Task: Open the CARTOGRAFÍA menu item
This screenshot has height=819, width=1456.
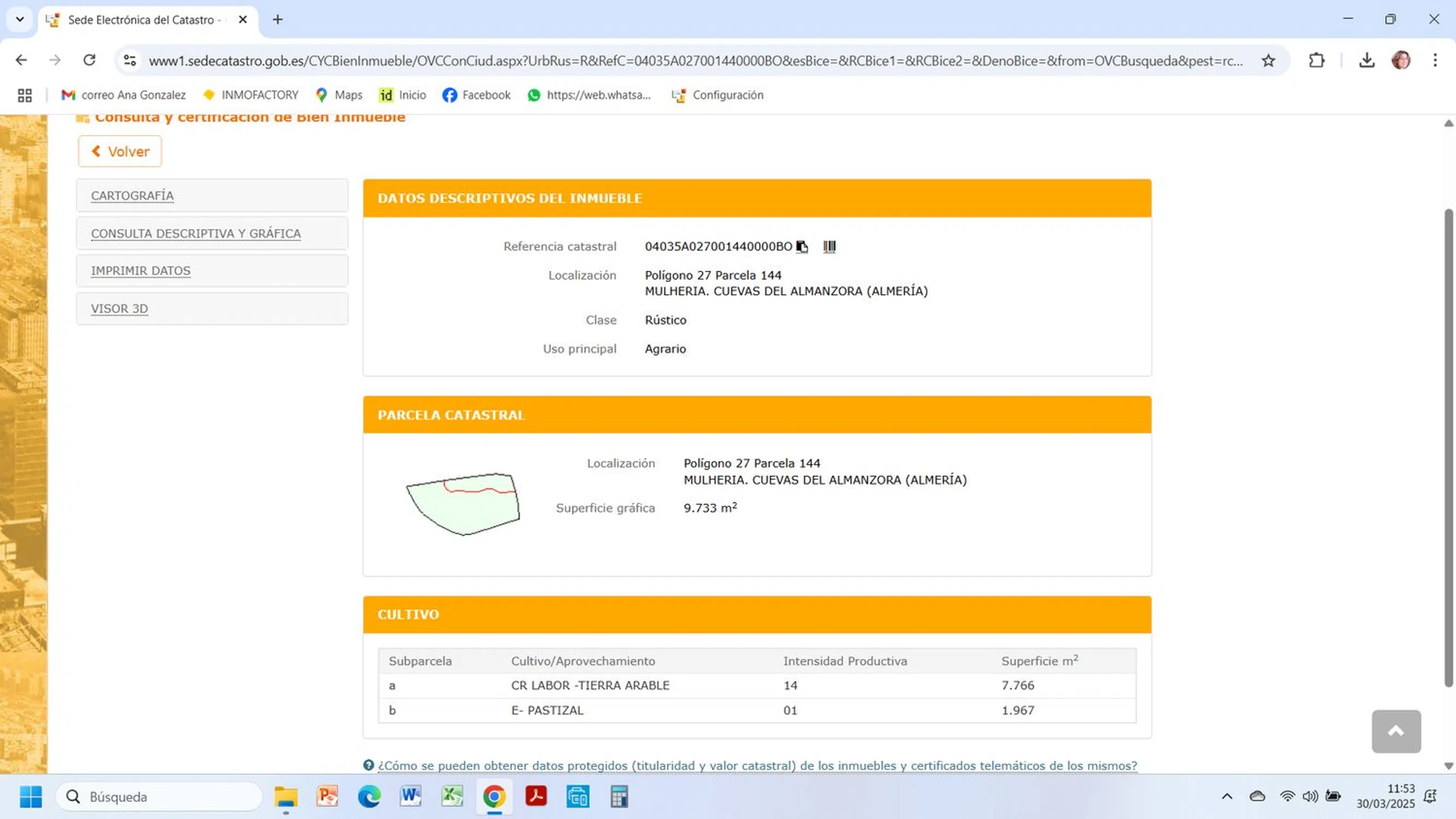Action: tap(132, 195)
